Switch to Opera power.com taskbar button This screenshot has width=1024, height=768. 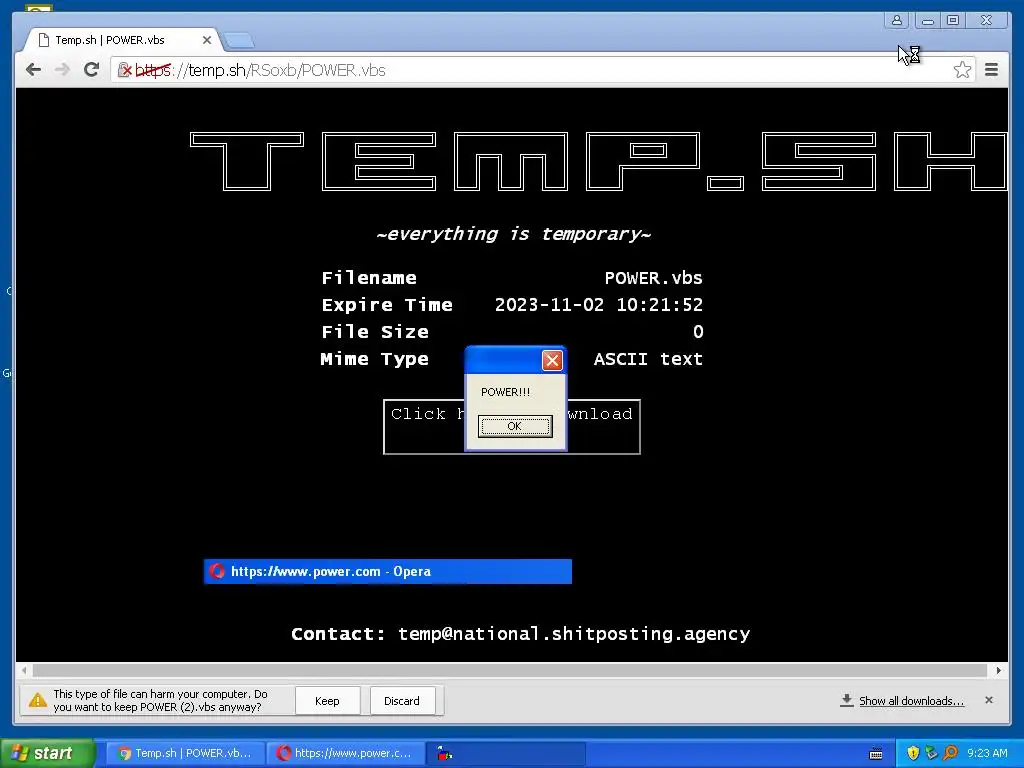pos(346,753)
